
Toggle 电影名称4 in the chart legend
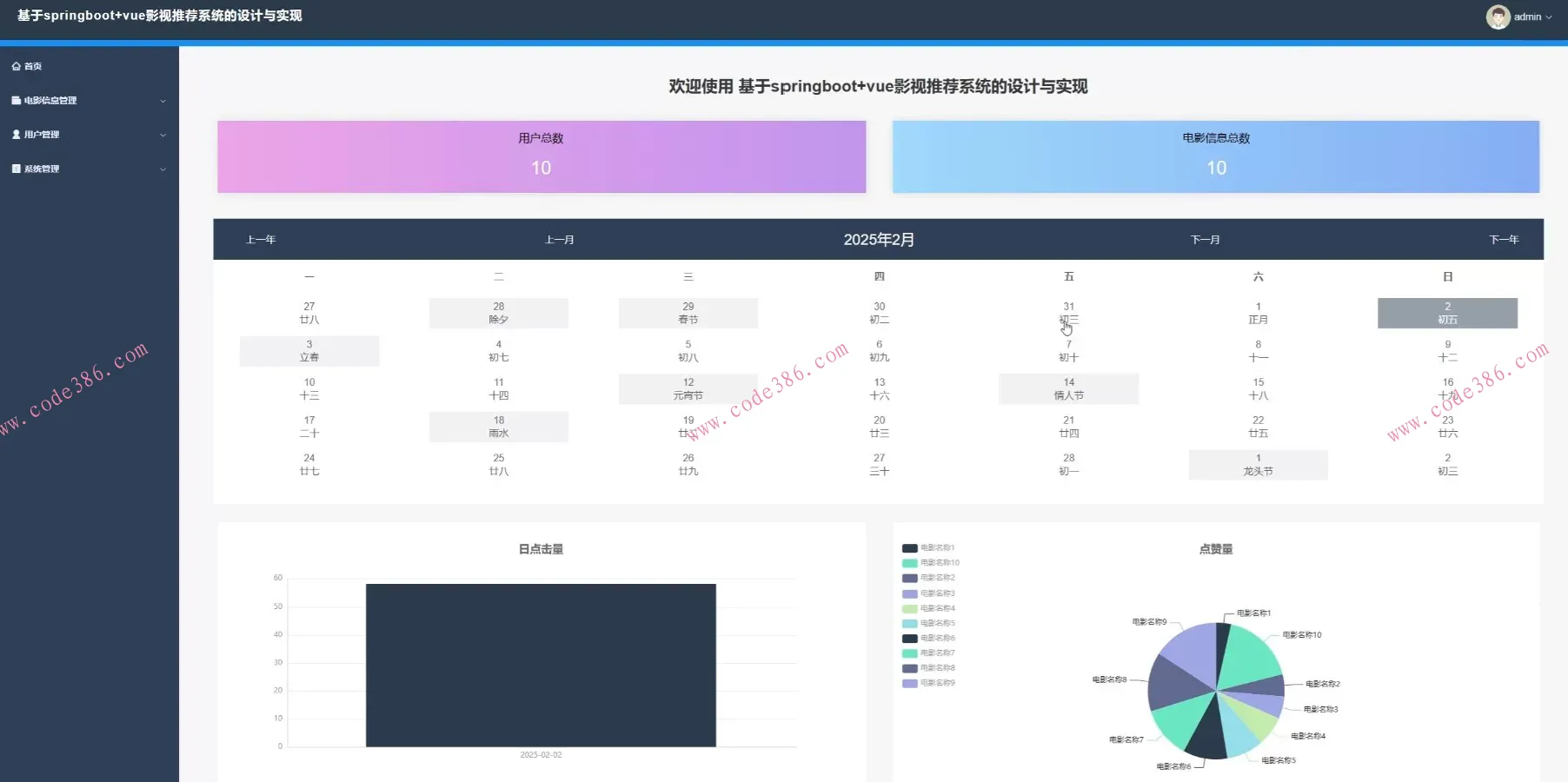coord(928,608)
